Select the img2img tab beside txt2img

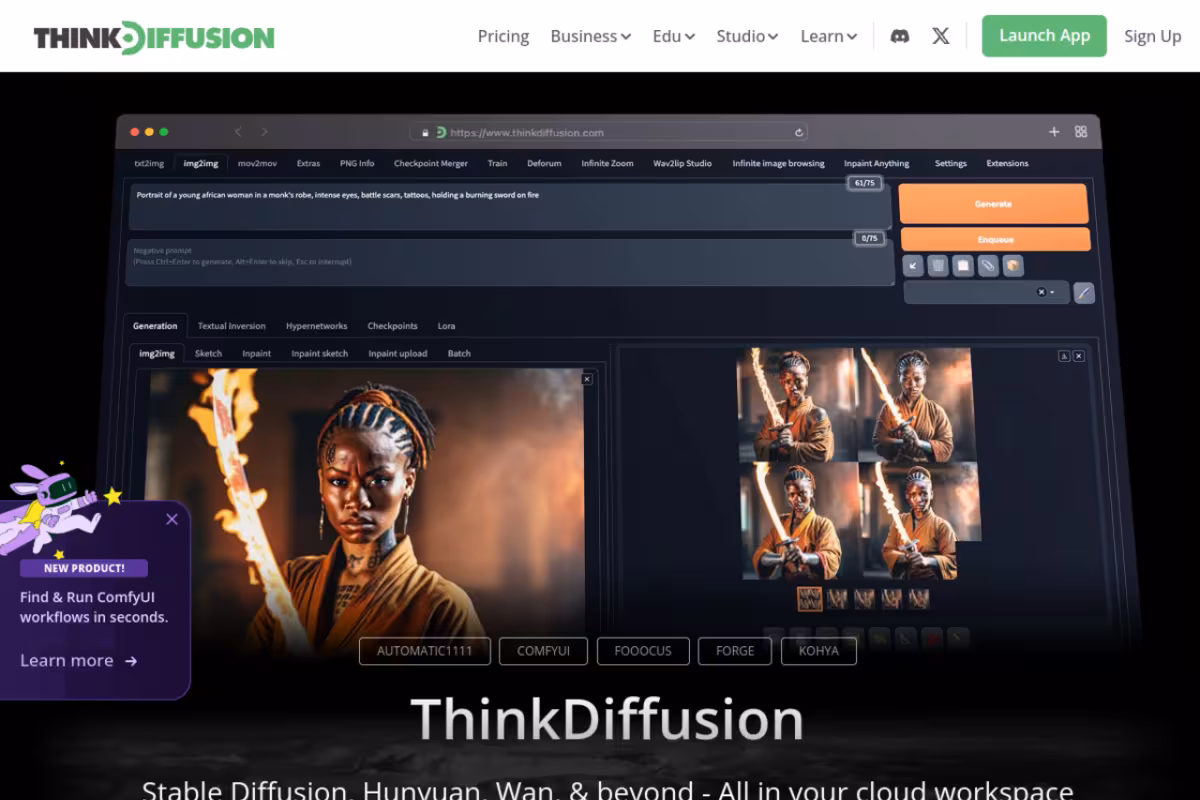(x=201, y=163)
